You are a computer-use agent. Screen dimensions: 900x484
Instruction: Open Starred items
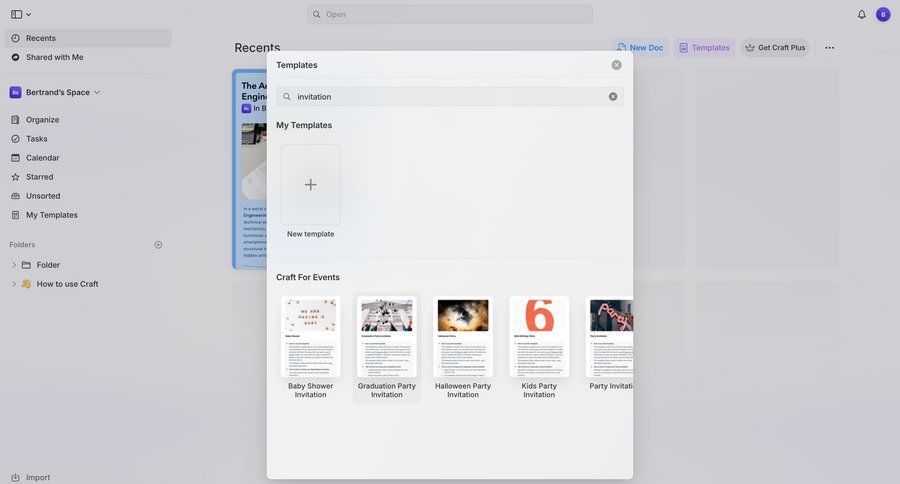click(x=40, y=177)
